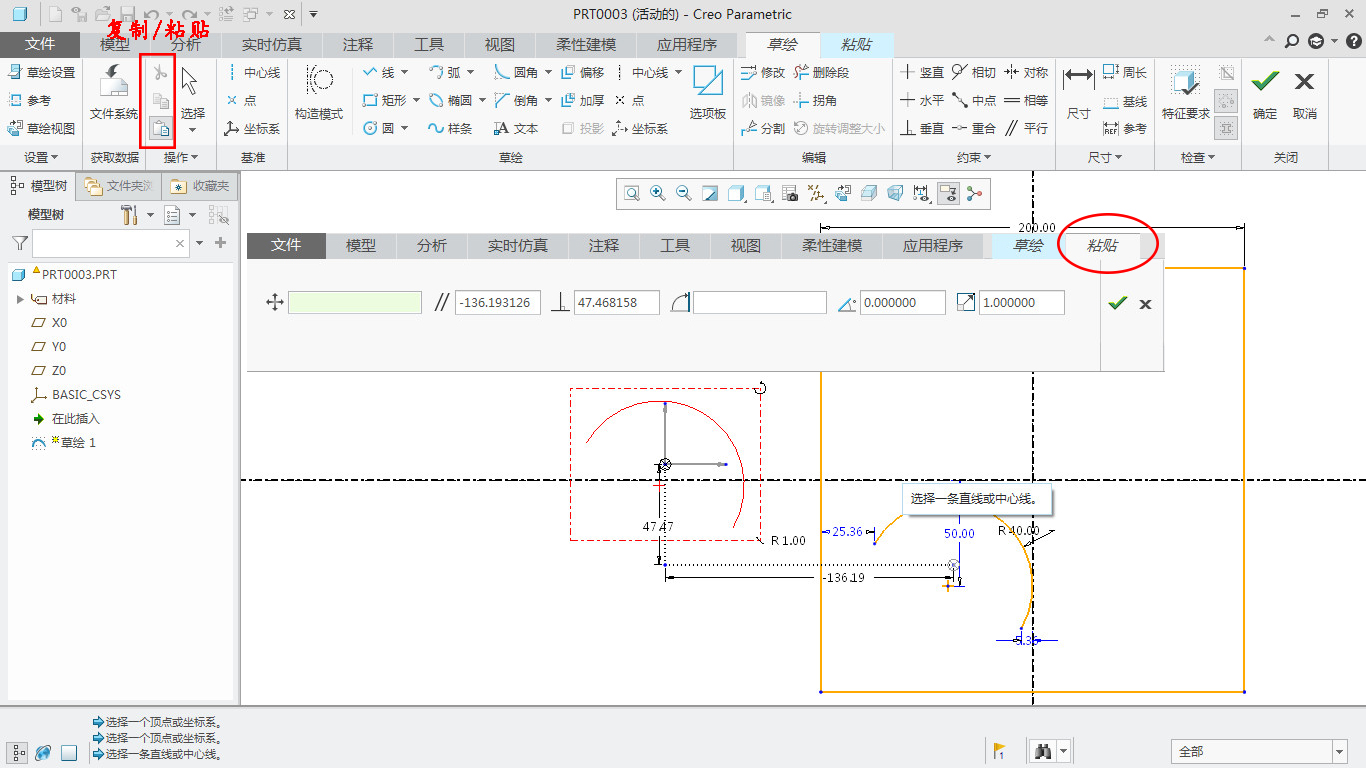Click the 参考 references tool in 设置 group

tap(30, 101)
